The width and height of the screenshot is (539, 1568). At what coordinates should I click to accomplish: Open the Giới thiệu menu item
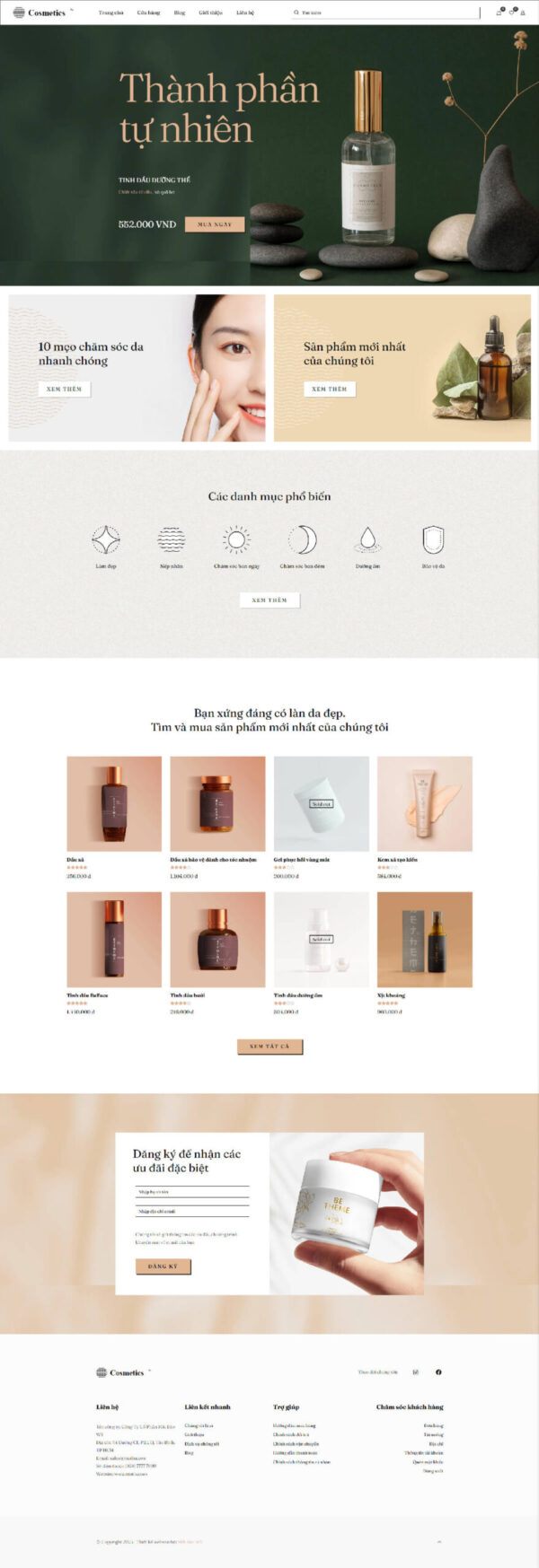210,13
